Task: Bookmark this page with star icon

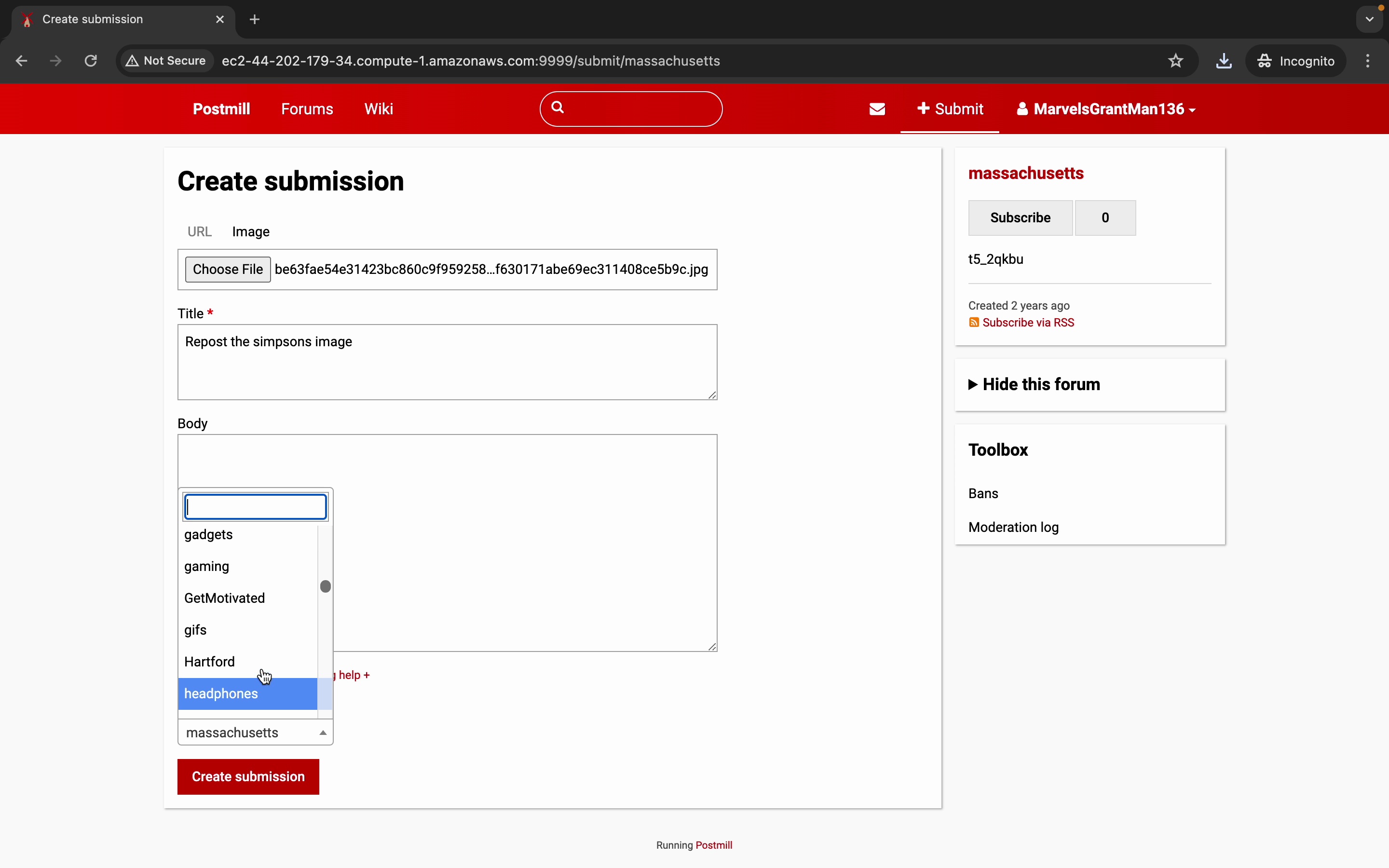Action: point(1175,61)
